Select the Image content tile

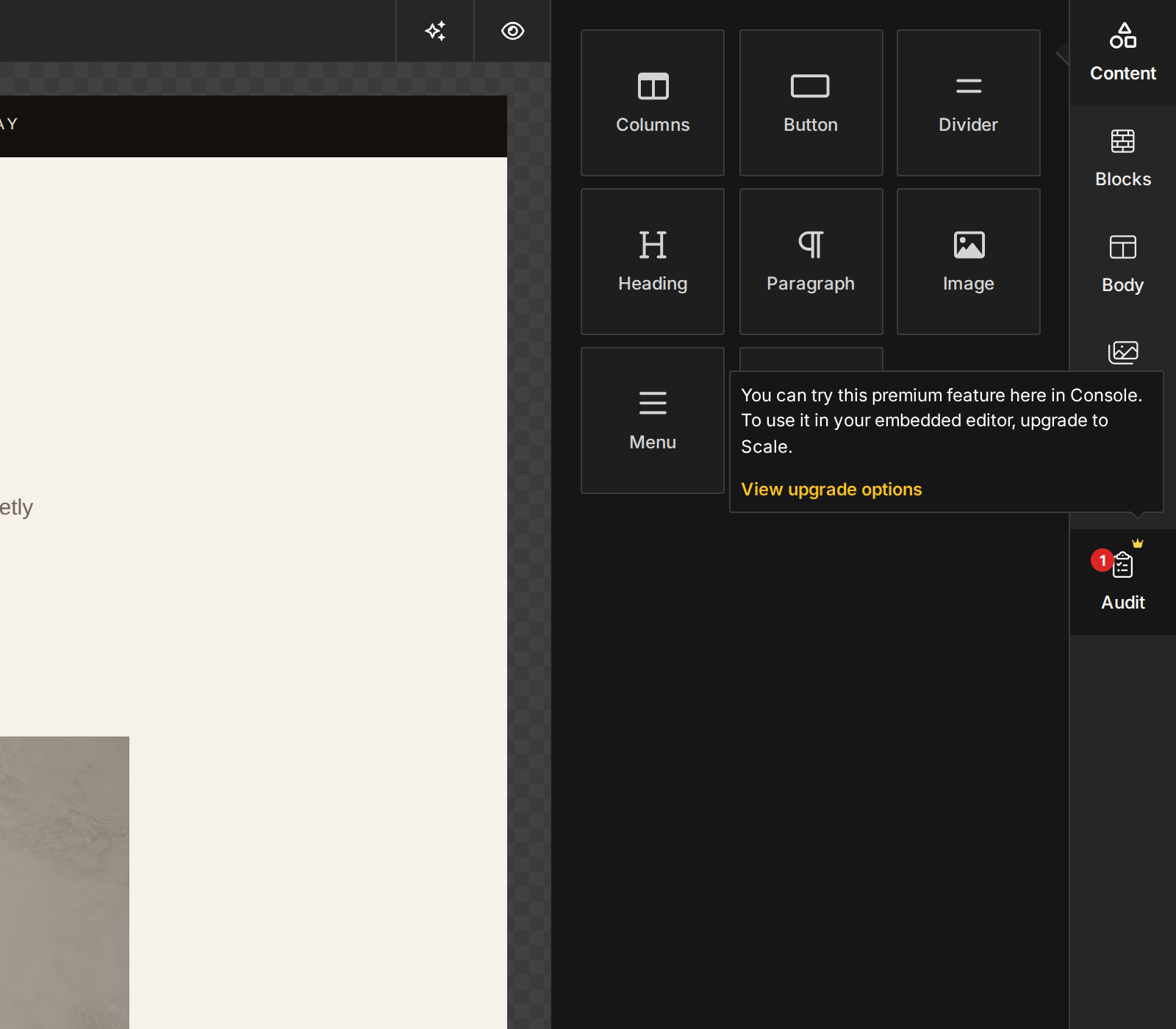click(x=969, y=262)
